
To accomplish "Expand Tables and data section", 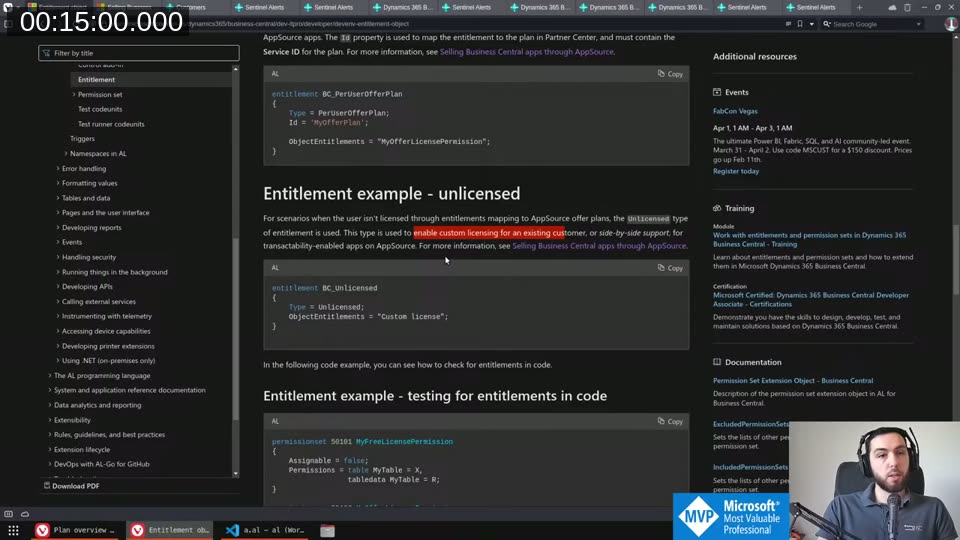I will pos(58,198).
